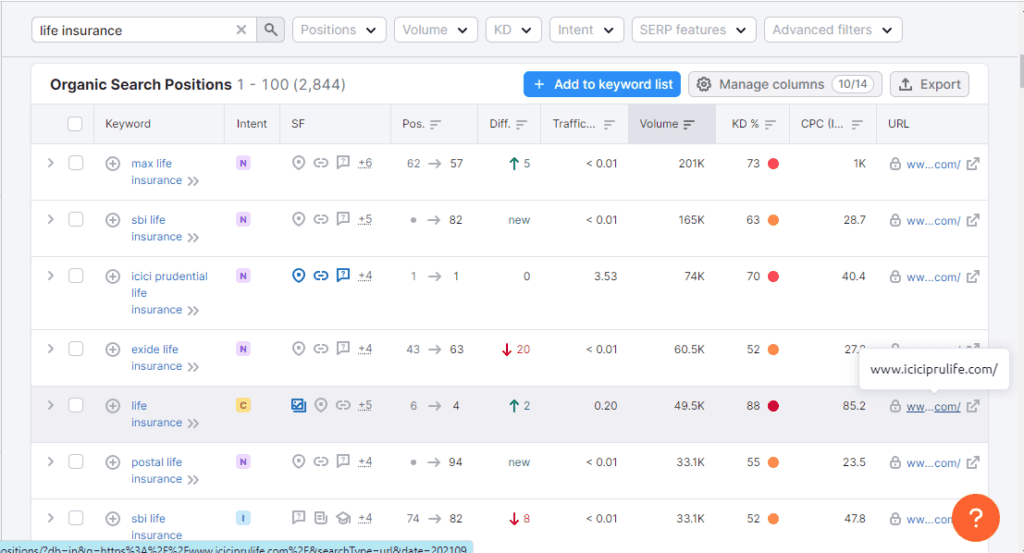Screen dimensions: 1024x553
Task: Click the image pack icon in row with volume 49.5K
Action: [298, 405]
